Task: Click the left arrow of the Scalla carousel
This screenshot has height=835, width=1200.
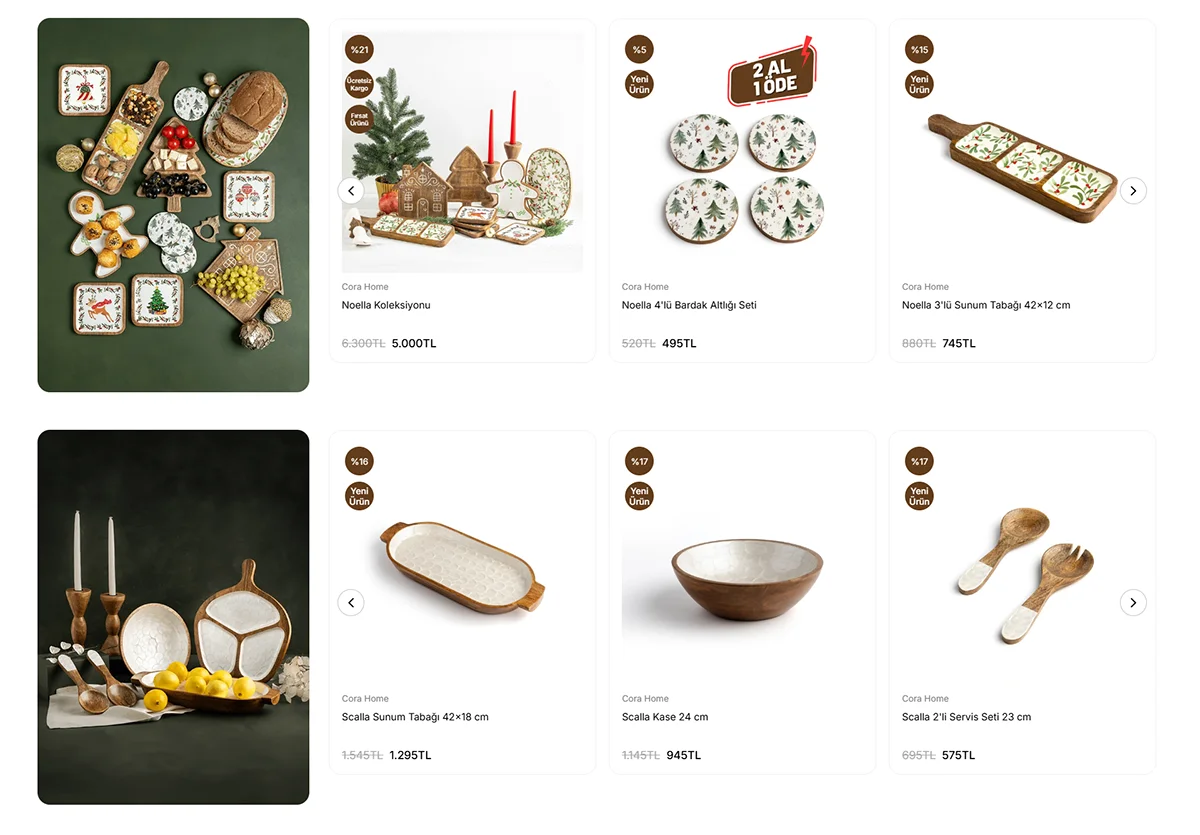Action: pos(350,602)
